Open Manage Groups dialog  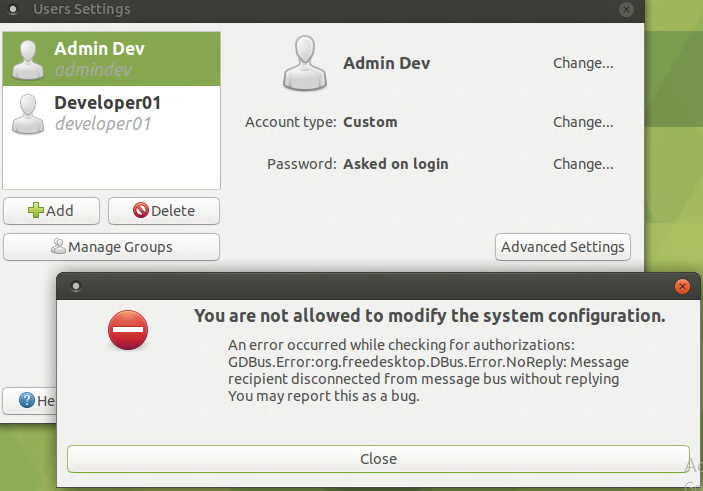coord(111,247)
